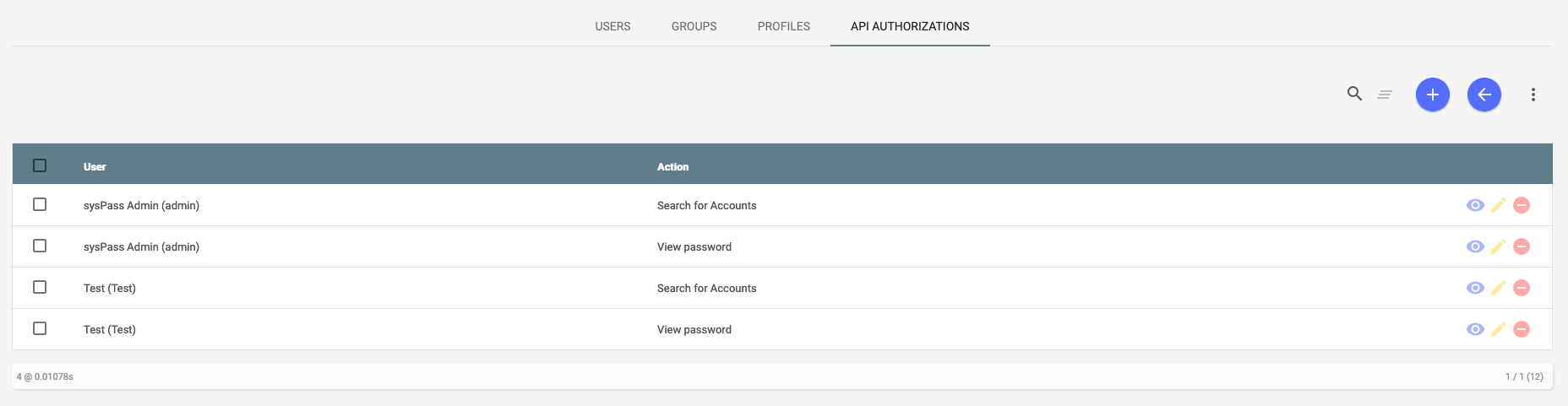The height and width of the screenshot is (406, 1568).
Task: Sort by the Action column header
Action: tap(672, 167)
